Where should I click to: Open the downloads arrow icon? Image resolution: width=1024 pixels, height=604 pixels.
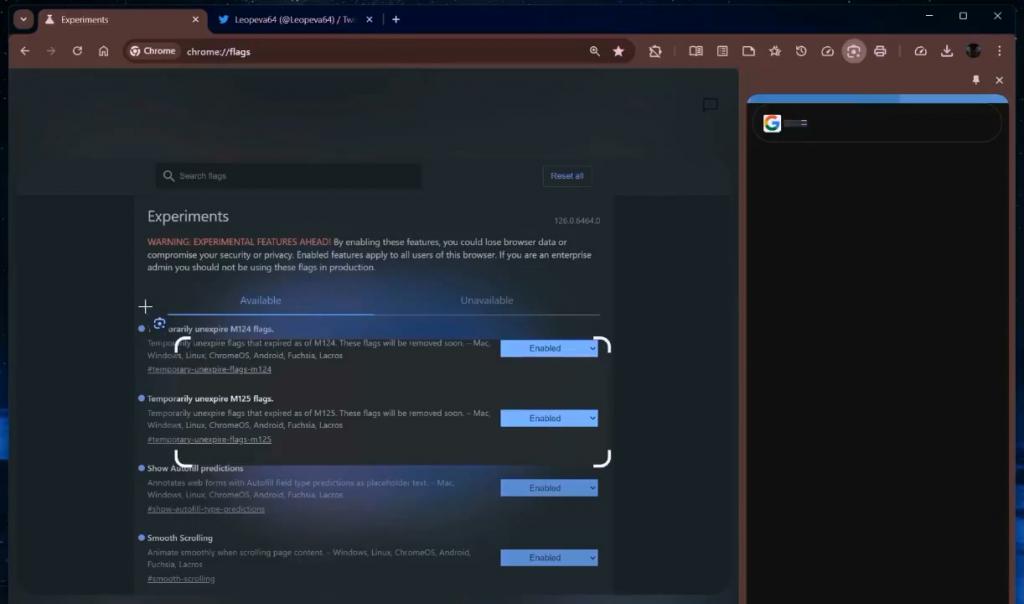click(x=947, y=51)
